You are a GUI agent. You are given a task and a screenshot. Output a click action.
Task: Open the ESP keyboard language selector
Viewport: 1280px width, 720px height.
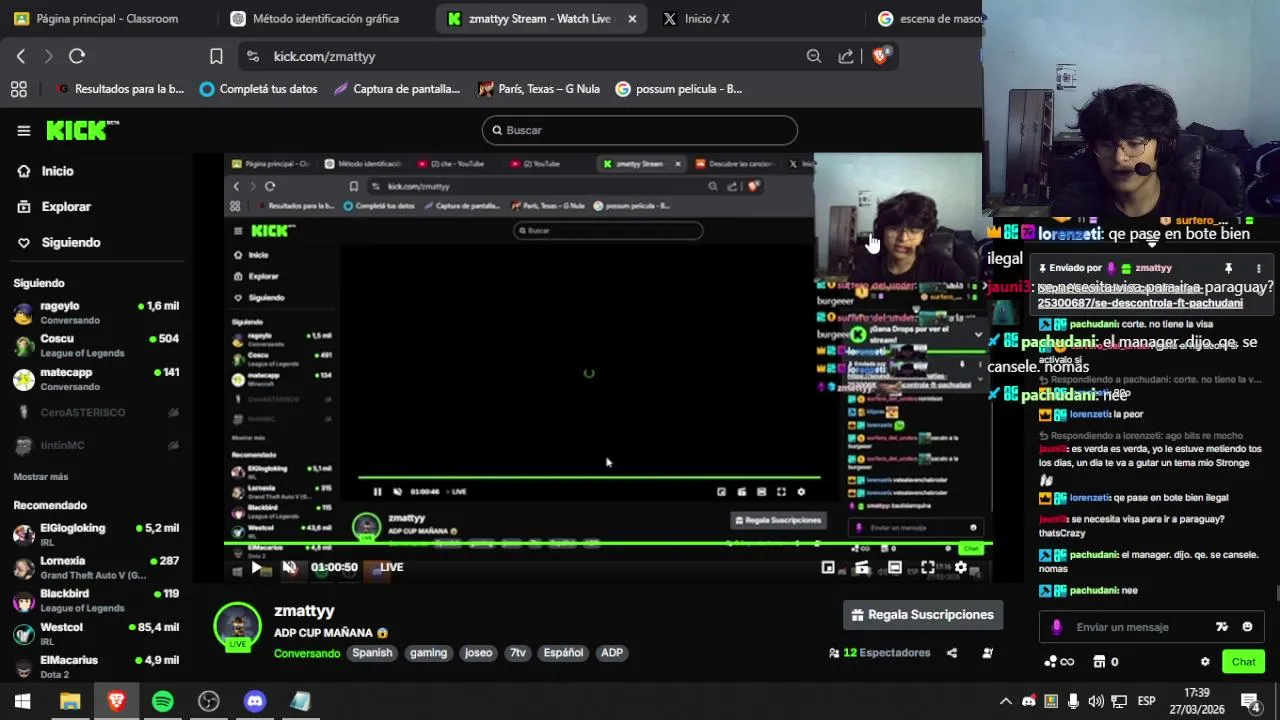pos(1146,701)
